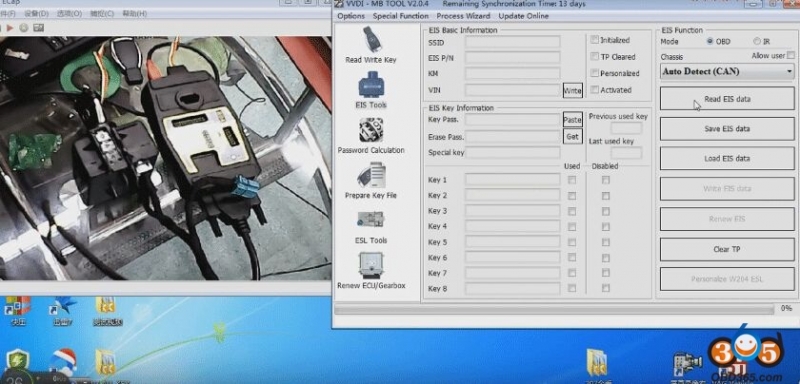
Task: Click the SSID input field
Action: (x=512, y=42)
